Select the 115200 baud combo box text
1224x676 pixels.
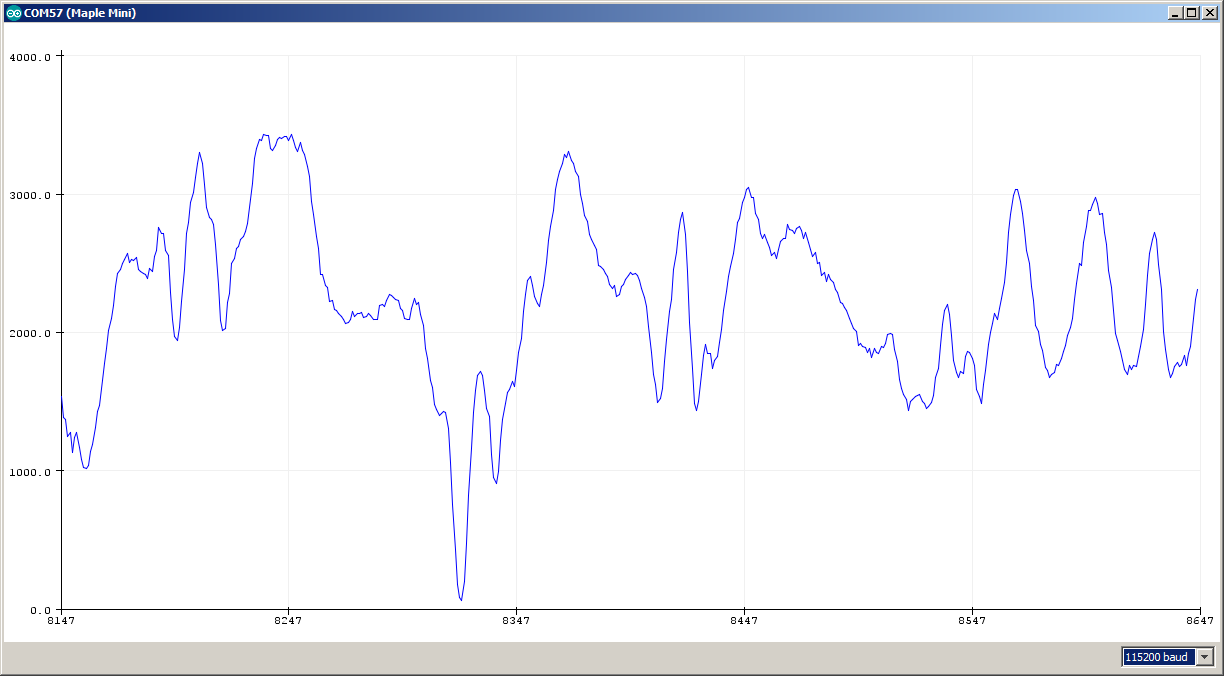1158,657
